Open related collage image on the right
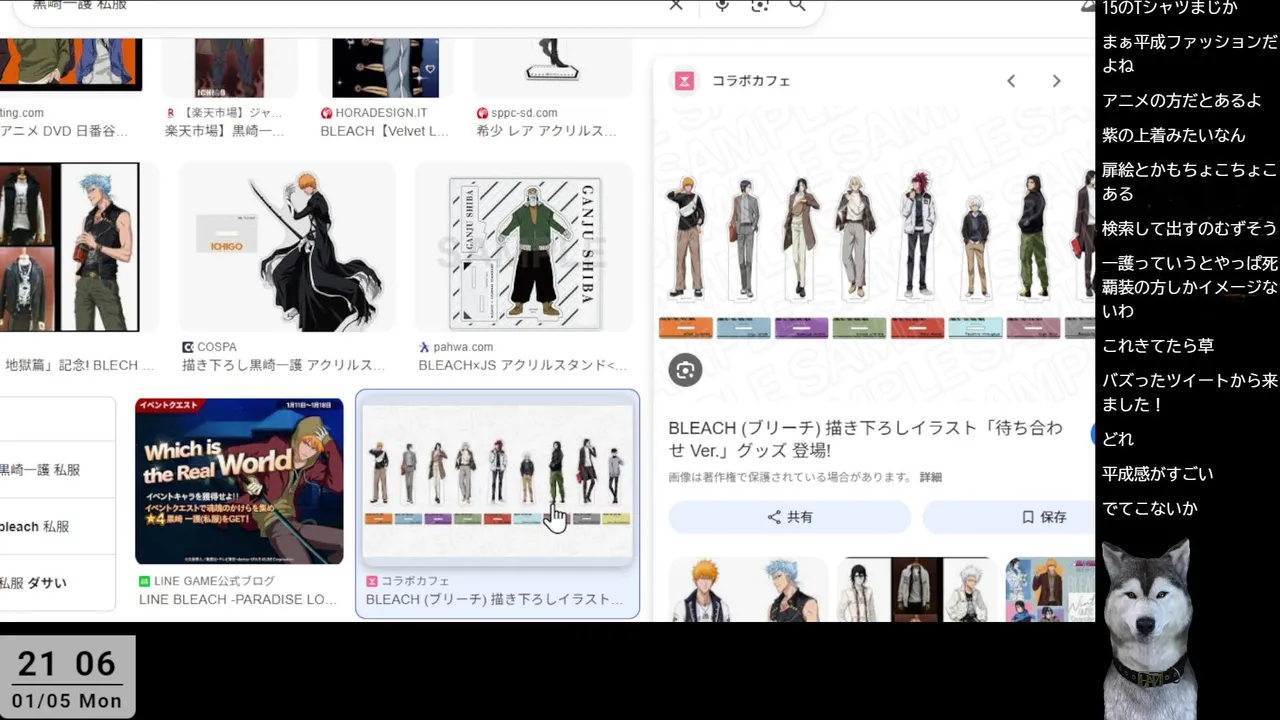The width and height of the screenshot is (1280, 720). 1050,590
